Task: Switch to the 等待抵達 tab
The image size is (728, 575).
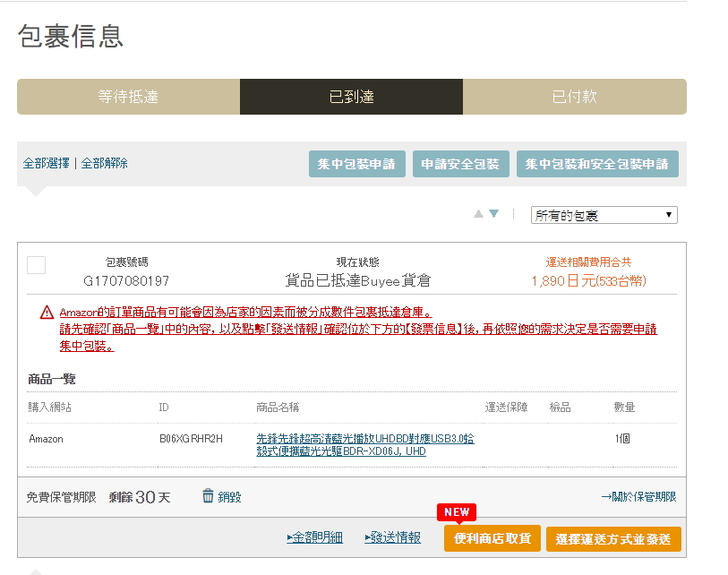Action: [x=128, y=97]
